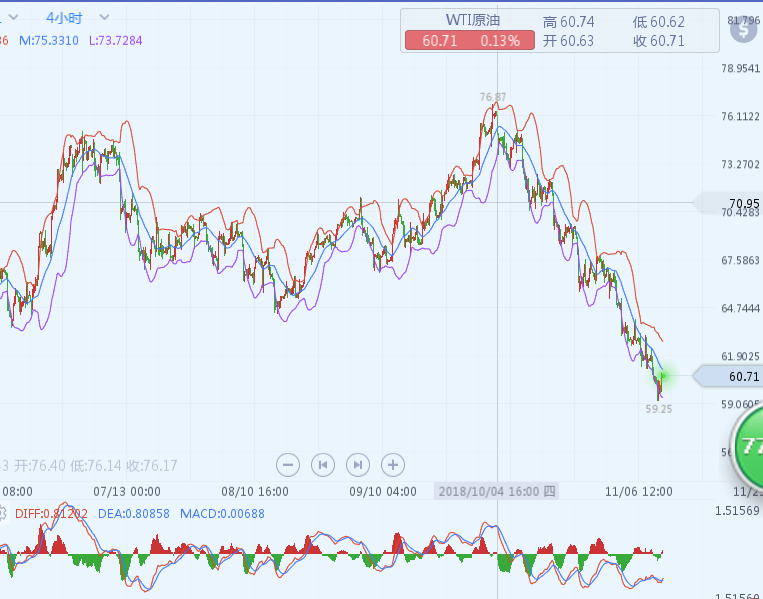Click the dollar coin icon at top right
The width and height of the screenshot is (763, 599).
point(743,28)
